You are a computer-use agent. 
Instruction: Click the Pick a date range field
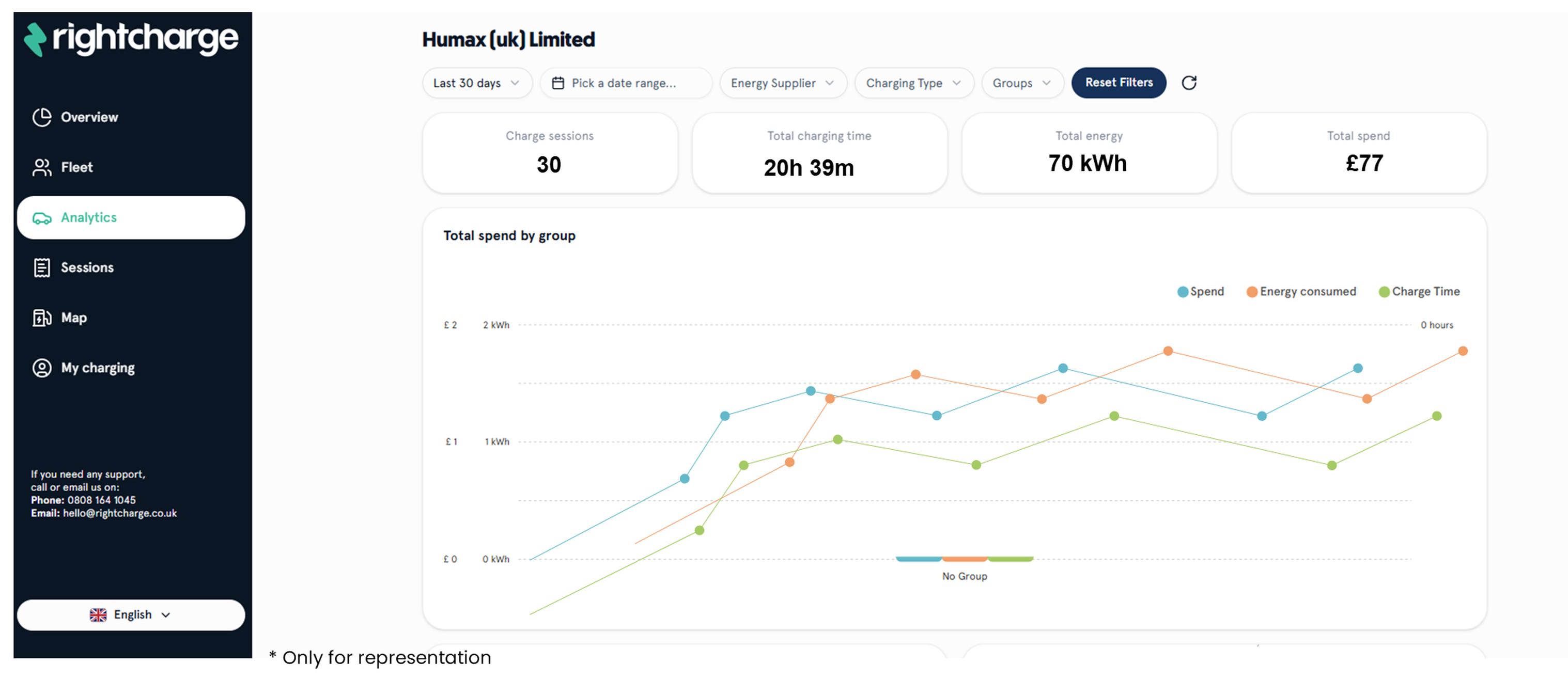click(625, 83)
